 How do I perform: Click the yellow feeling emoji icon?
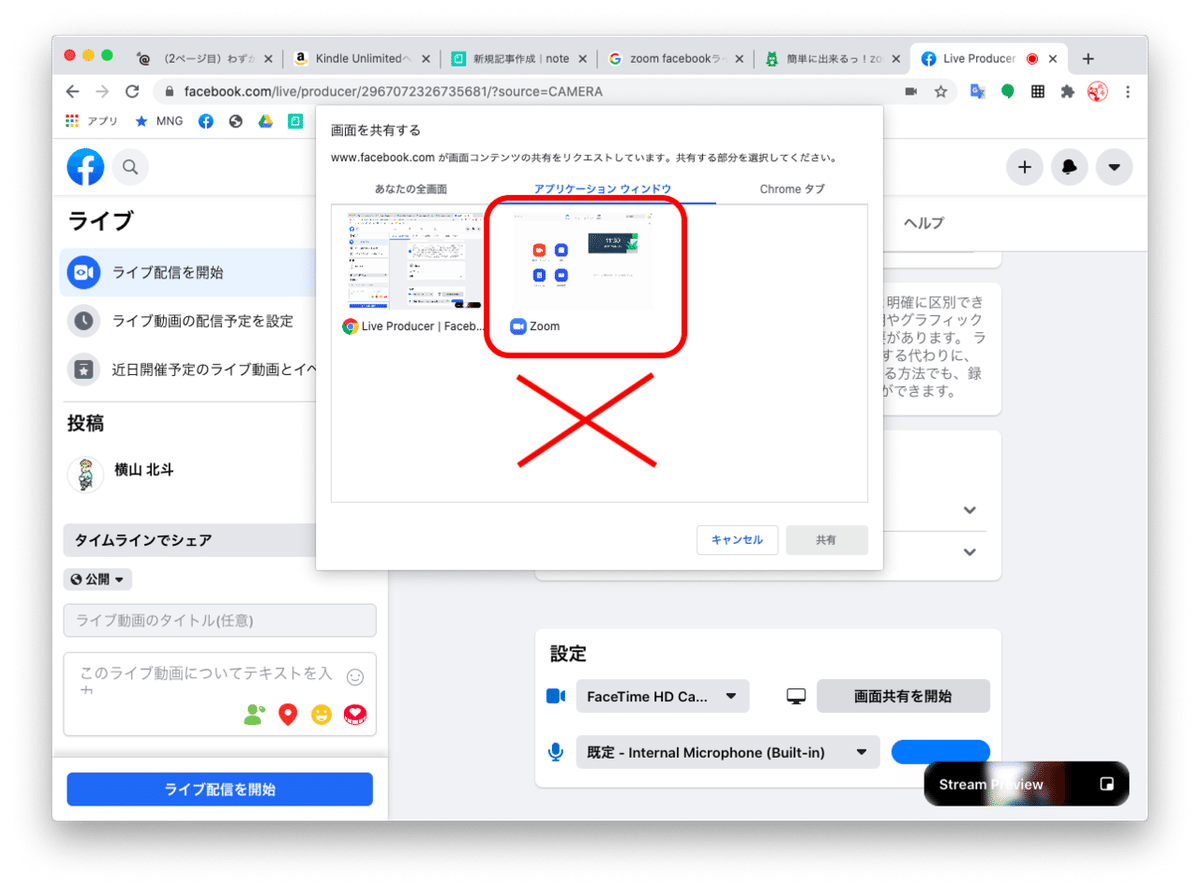pyautogui.click(x=321, y=714)
